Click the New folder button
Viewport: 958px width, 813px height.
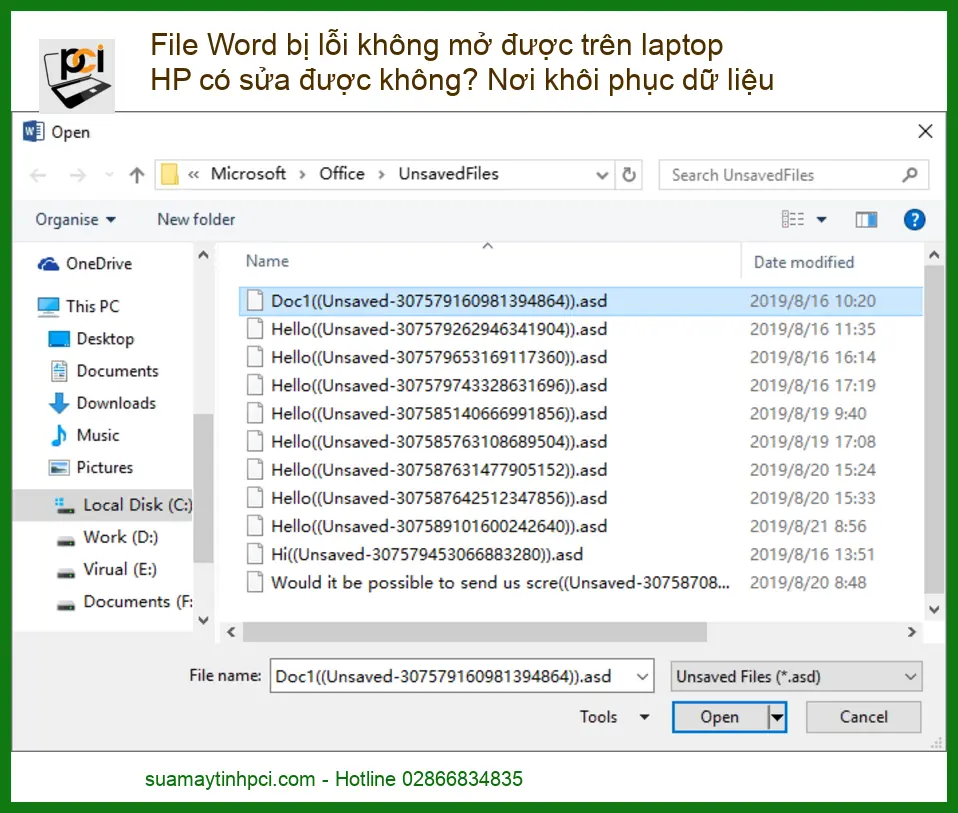[x=195, y=219]
